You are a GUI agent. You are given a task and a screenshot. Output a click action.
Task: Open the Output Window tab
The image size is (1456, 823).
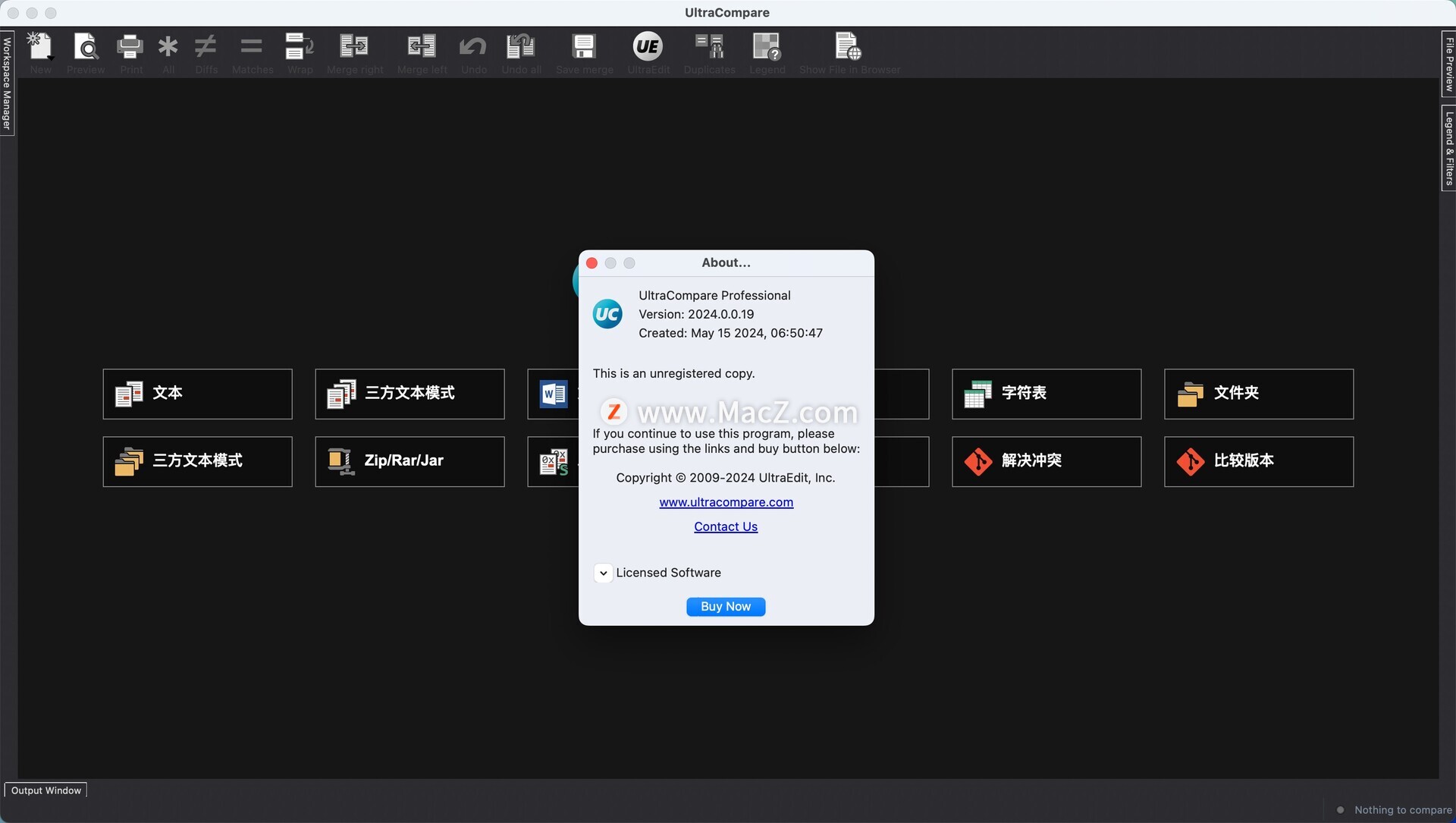tap(45, 790)
